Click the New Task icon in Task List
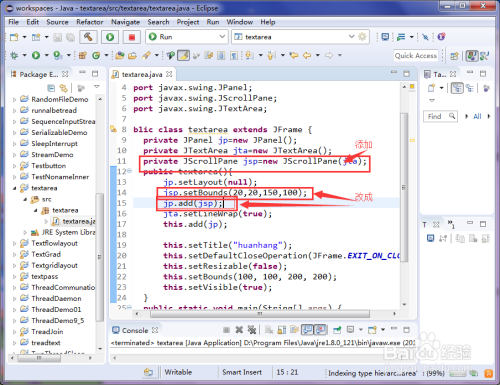500x385 pixels. (x=431, y=88)
